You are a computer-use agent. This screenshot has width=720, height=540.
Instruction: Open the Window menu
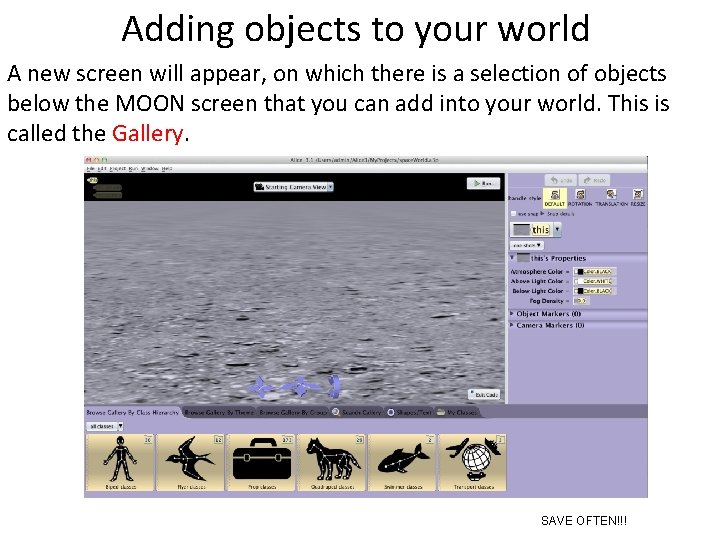pos(150,169)
